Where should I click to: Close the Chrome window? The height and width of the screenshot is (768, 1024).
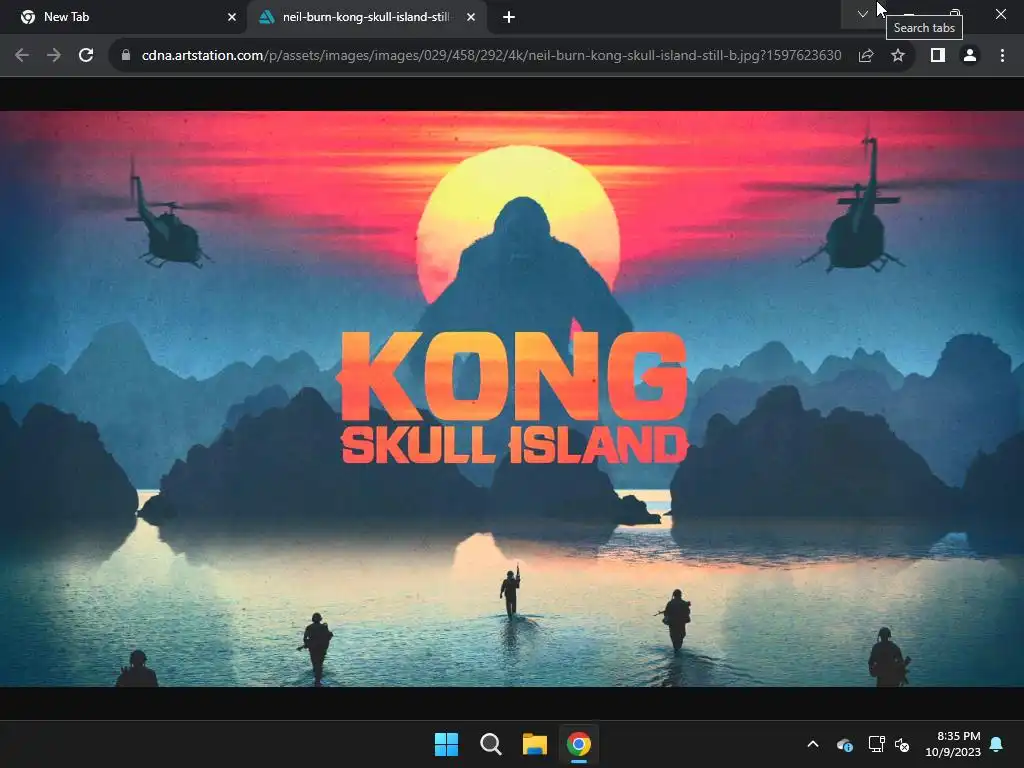(x=1000, y=14)
